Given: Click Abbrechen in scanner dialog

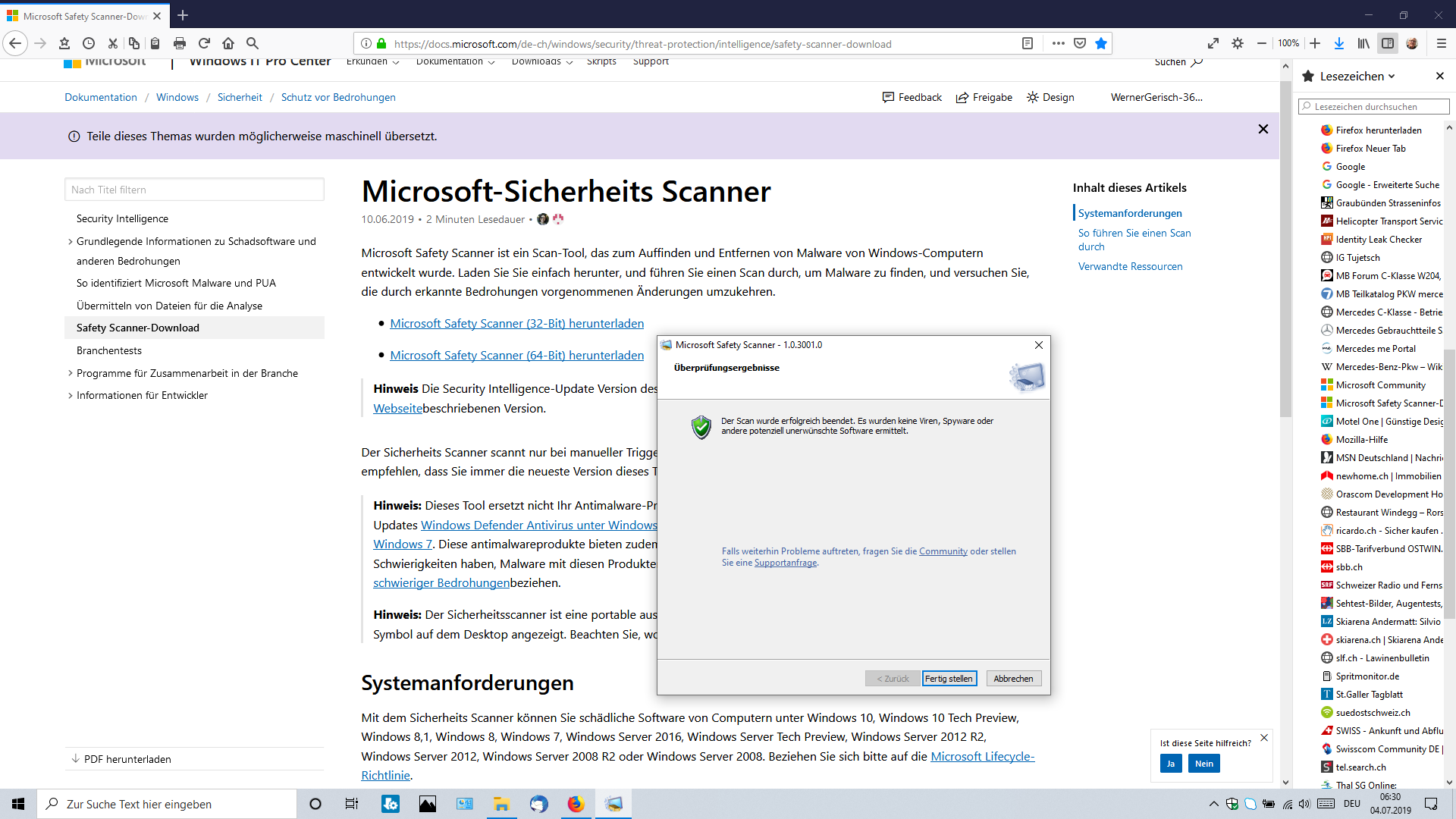Looking at the screenshot, I should [x=1013, y=679].
